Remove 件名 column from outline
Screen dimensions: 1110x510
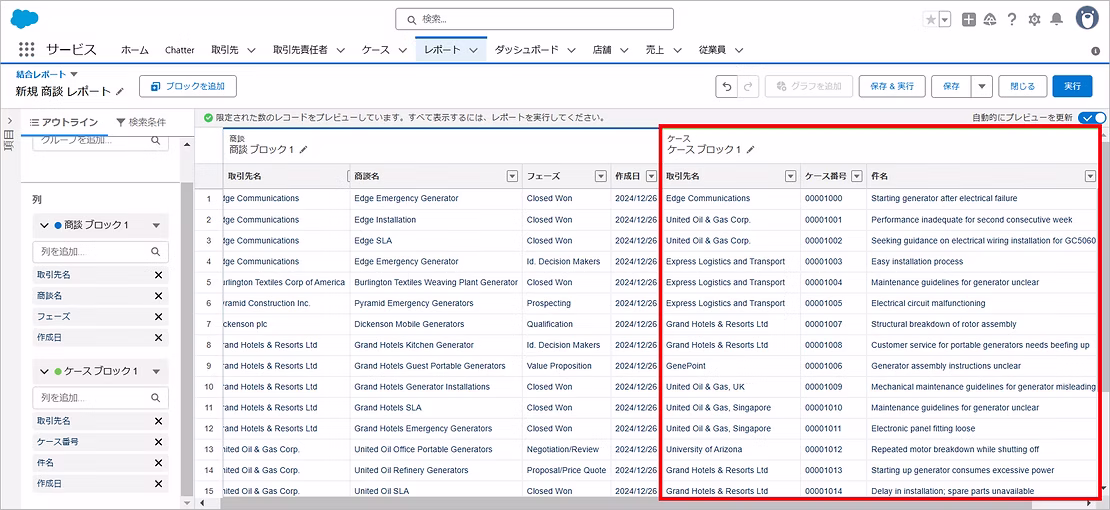click(159, 463)
